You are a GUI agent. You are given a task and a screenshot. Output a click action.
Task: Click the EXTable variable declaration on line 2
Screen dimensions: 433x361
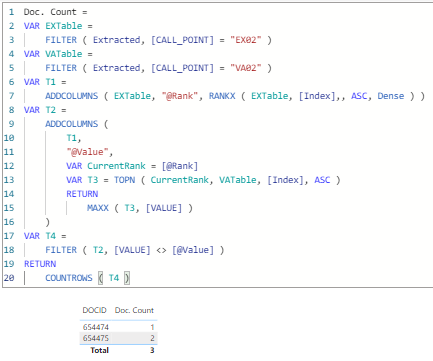click(x=64, y=26)
